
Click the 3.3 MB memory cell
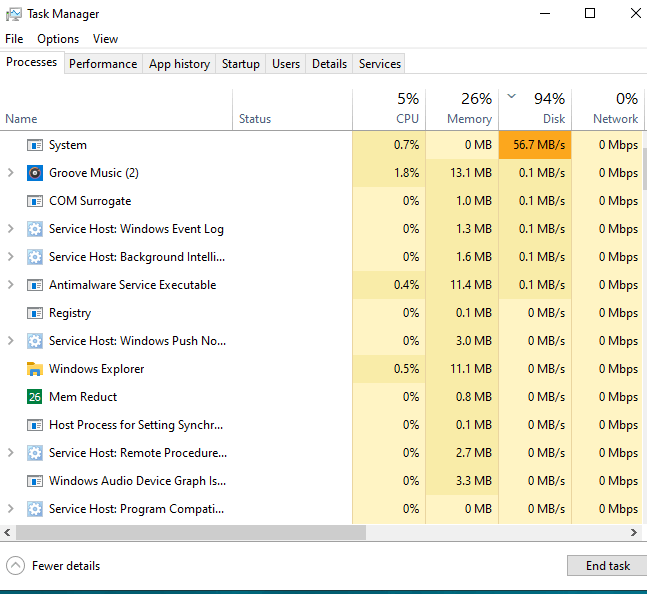click(462, 481)
